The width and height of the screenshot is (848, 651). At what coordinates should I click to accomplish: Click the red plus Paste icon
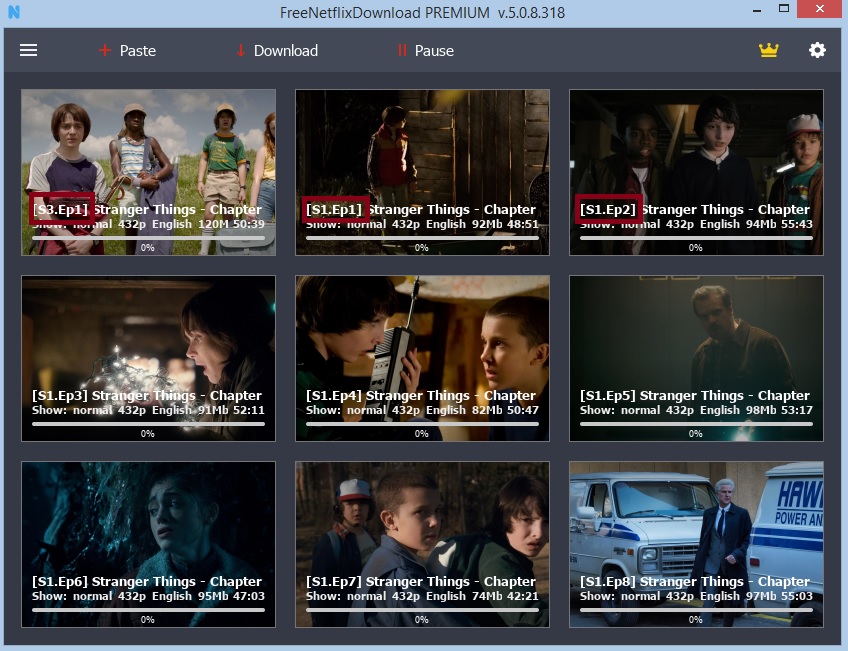point(105,50)
